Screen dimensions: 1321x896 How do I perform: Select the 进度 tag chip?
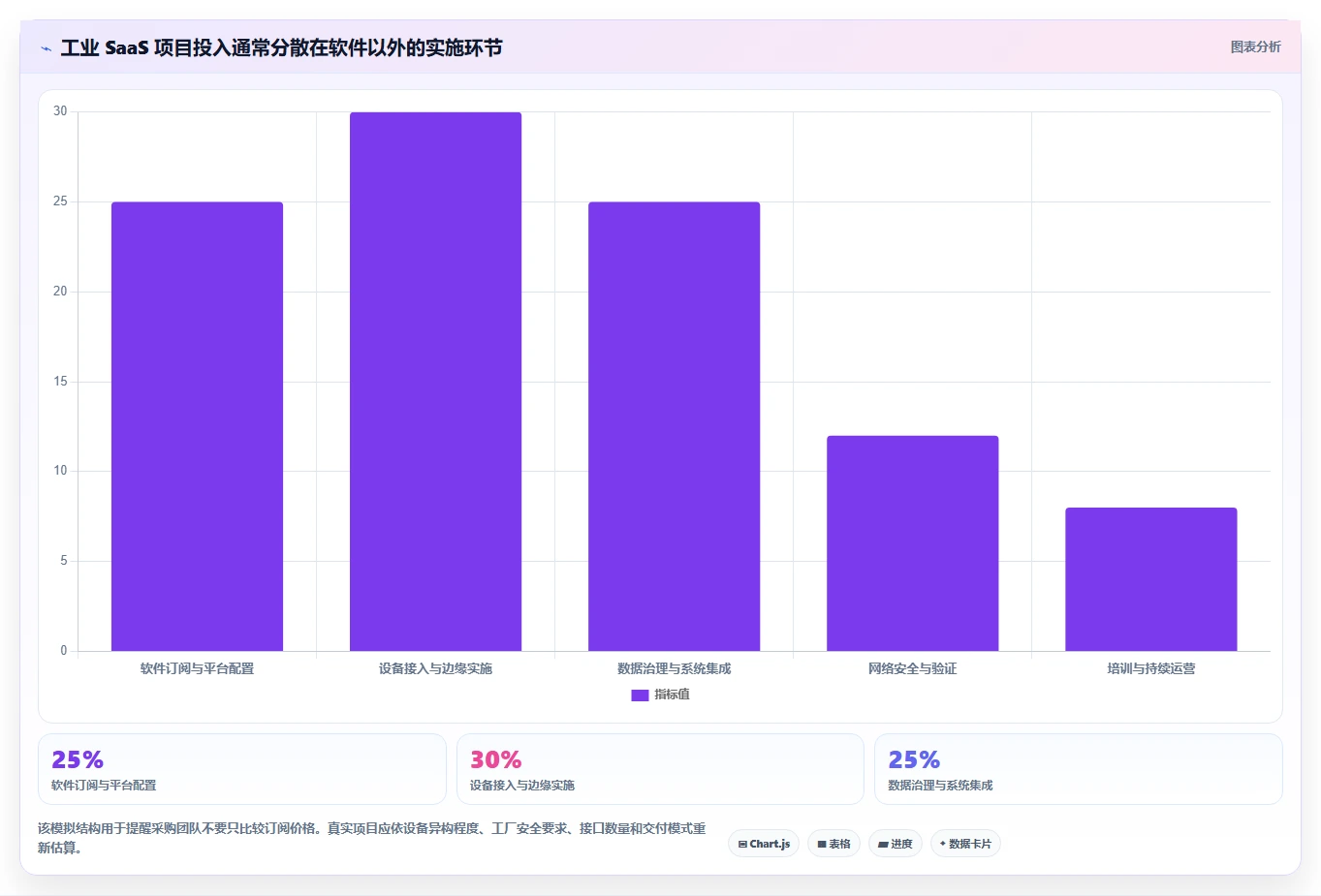(896, 844)
